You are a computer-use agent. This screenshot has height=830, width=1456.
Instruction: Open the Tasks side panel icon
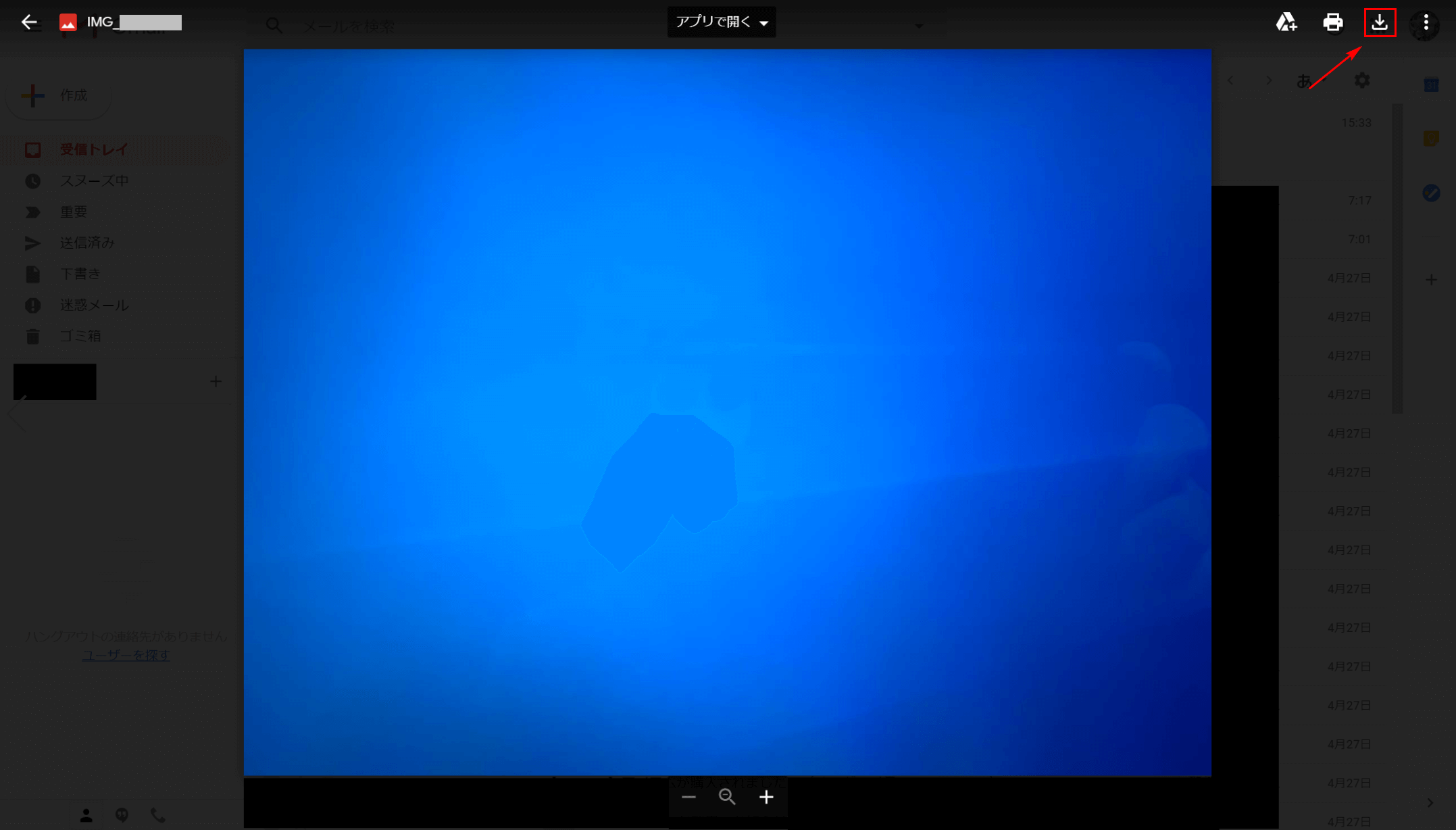tap(1431, 193)
